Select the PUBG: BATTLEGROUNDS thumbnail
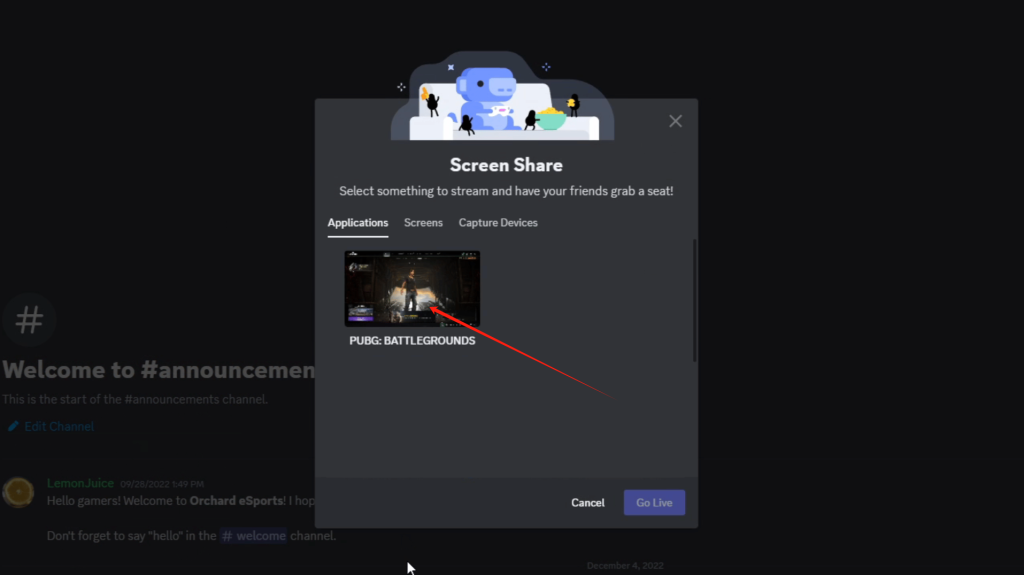 click(x=412, y=289)
